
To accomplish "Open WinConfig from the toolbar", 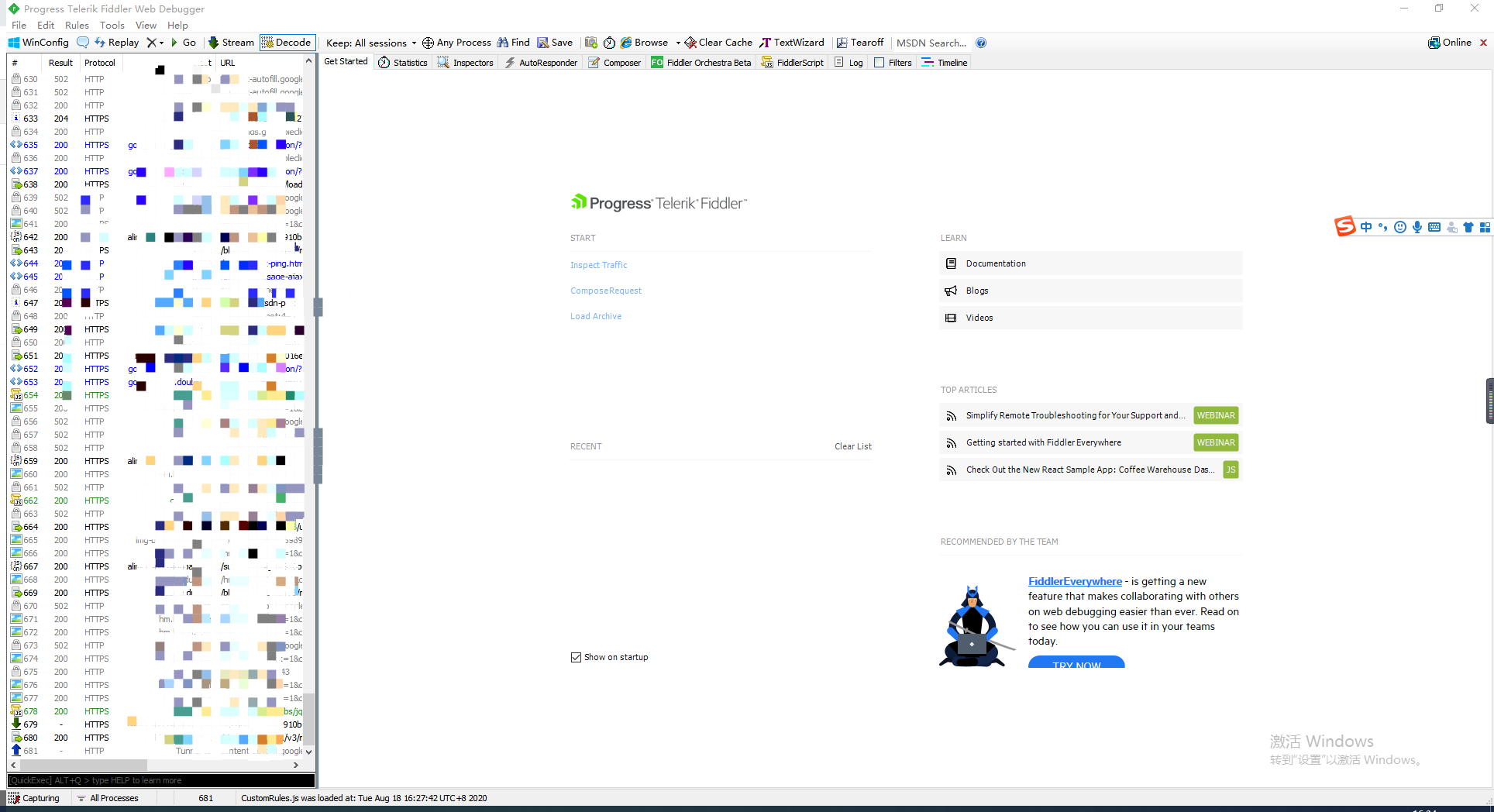I will click(39, 43).
